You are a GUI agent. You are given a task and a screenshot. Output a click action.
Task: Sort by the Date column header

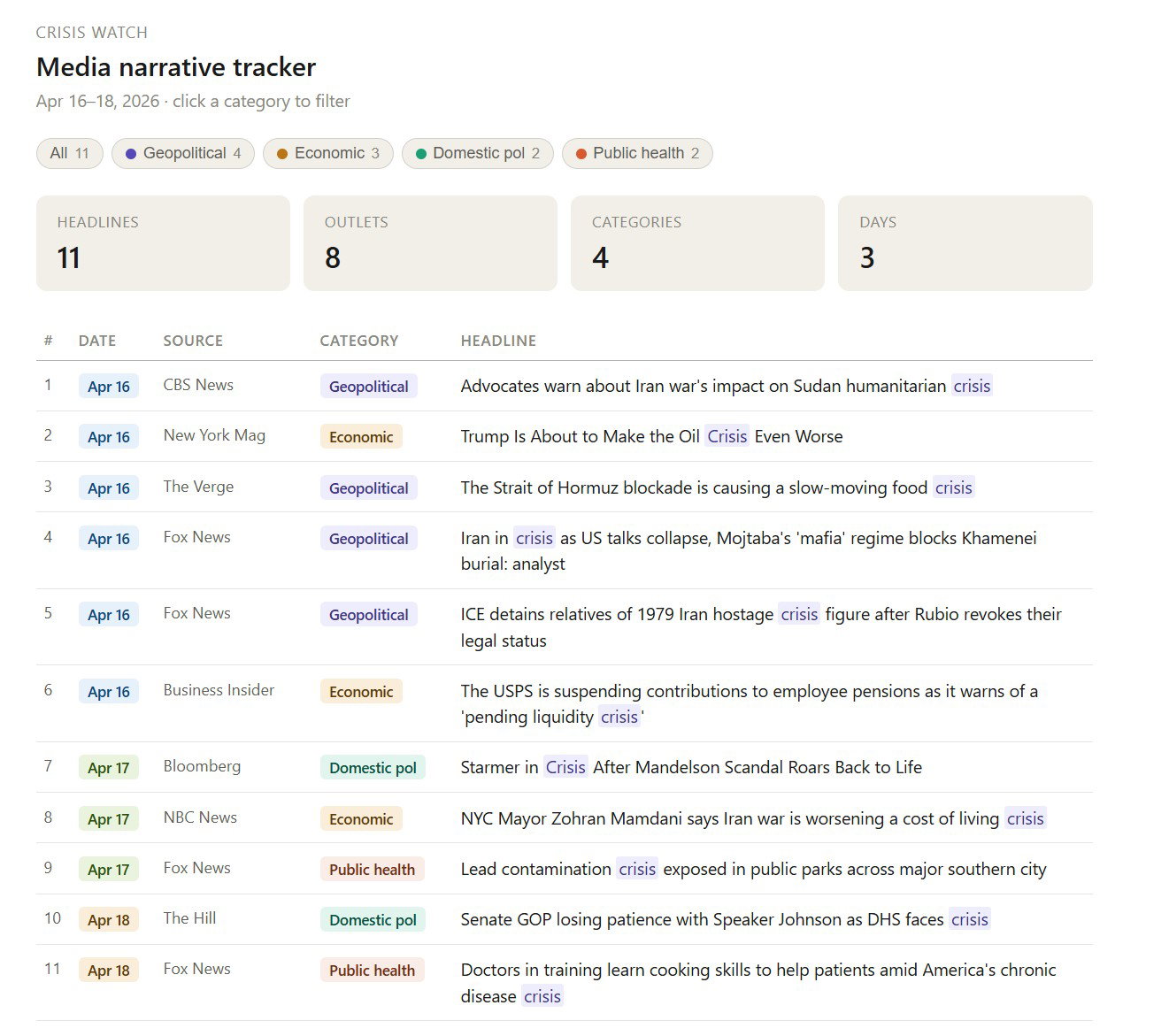97,341
